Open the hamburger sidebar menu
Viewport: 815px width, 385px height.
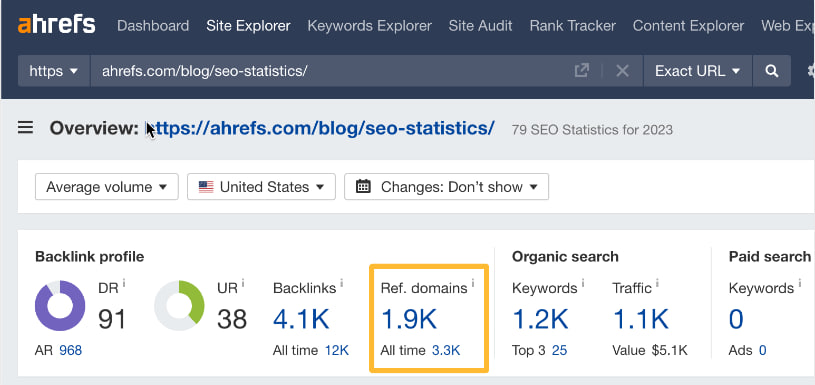(25, 128)
